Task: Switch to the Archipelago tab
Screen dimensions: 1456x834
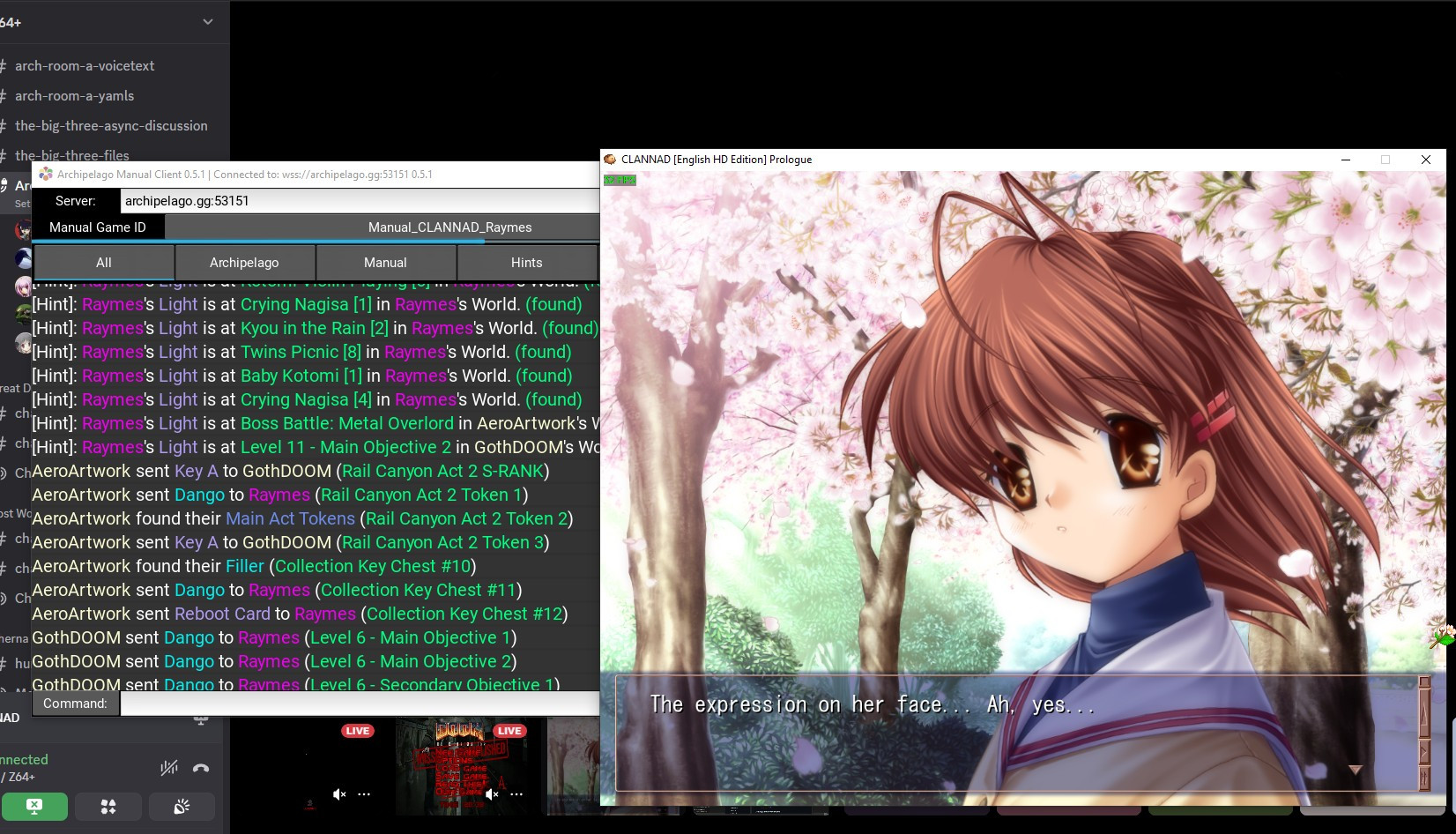Action: pos(244,263)
